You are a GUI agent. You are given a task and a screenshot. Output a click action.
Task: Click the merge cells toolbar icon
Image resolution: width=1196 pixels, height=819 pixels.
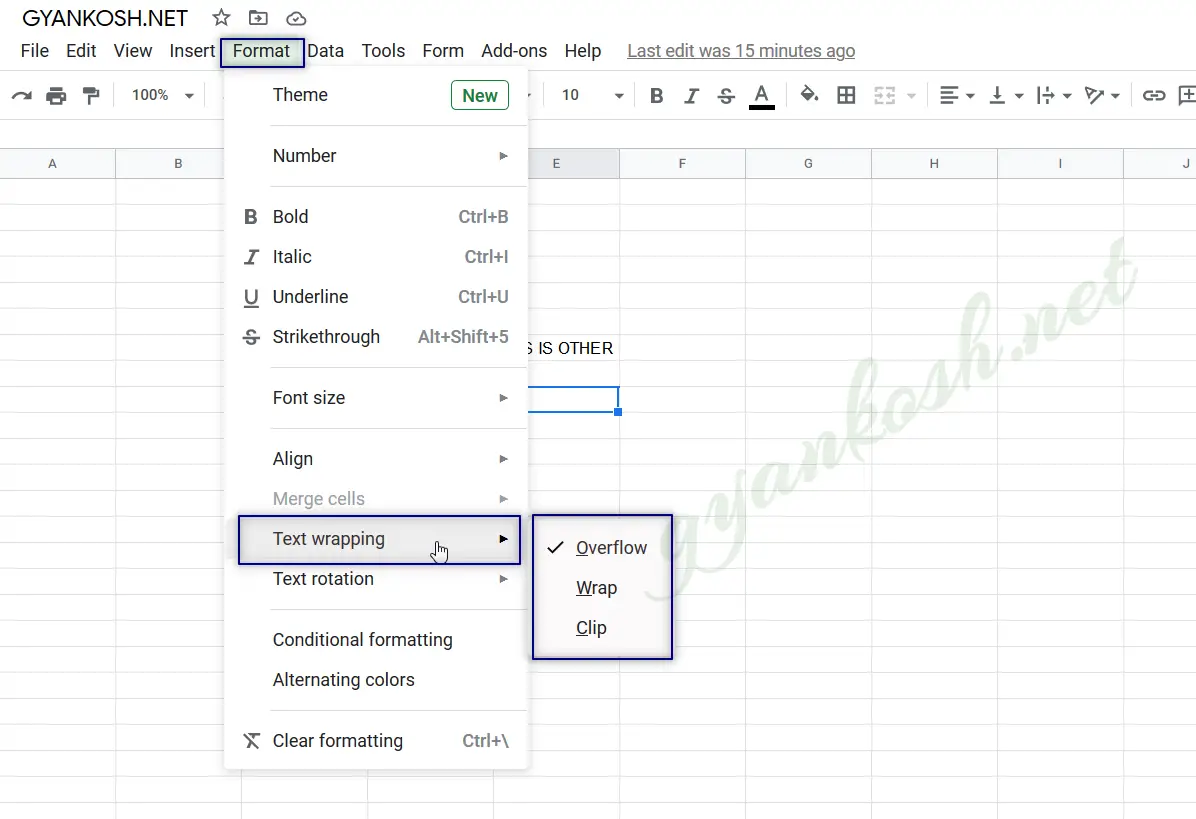pos(884,95)
